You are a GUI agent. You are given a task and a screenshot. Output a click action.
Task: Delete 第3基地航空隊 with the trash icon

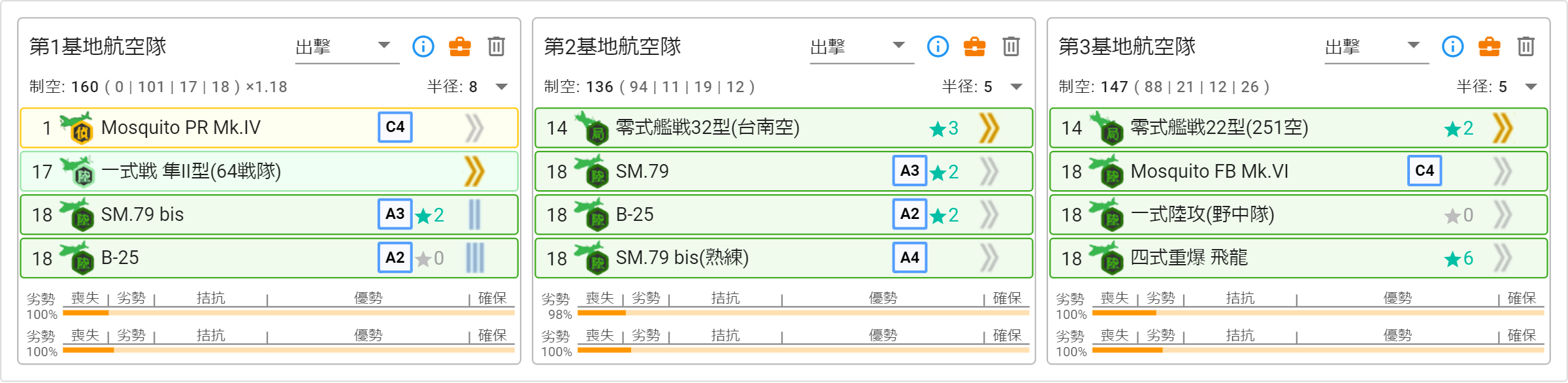tap(1526, 46)
